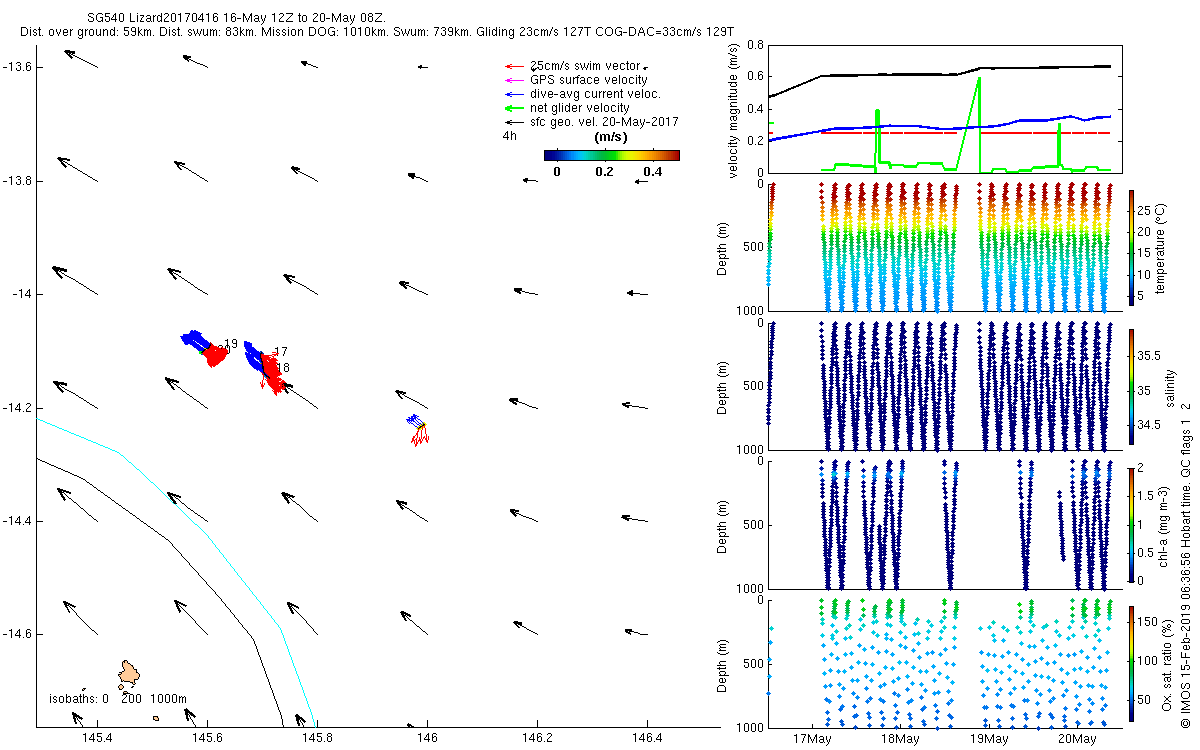Click the isolated glider arrows near longitude 146
The image size is (1200, 750).
coord(419,430)
